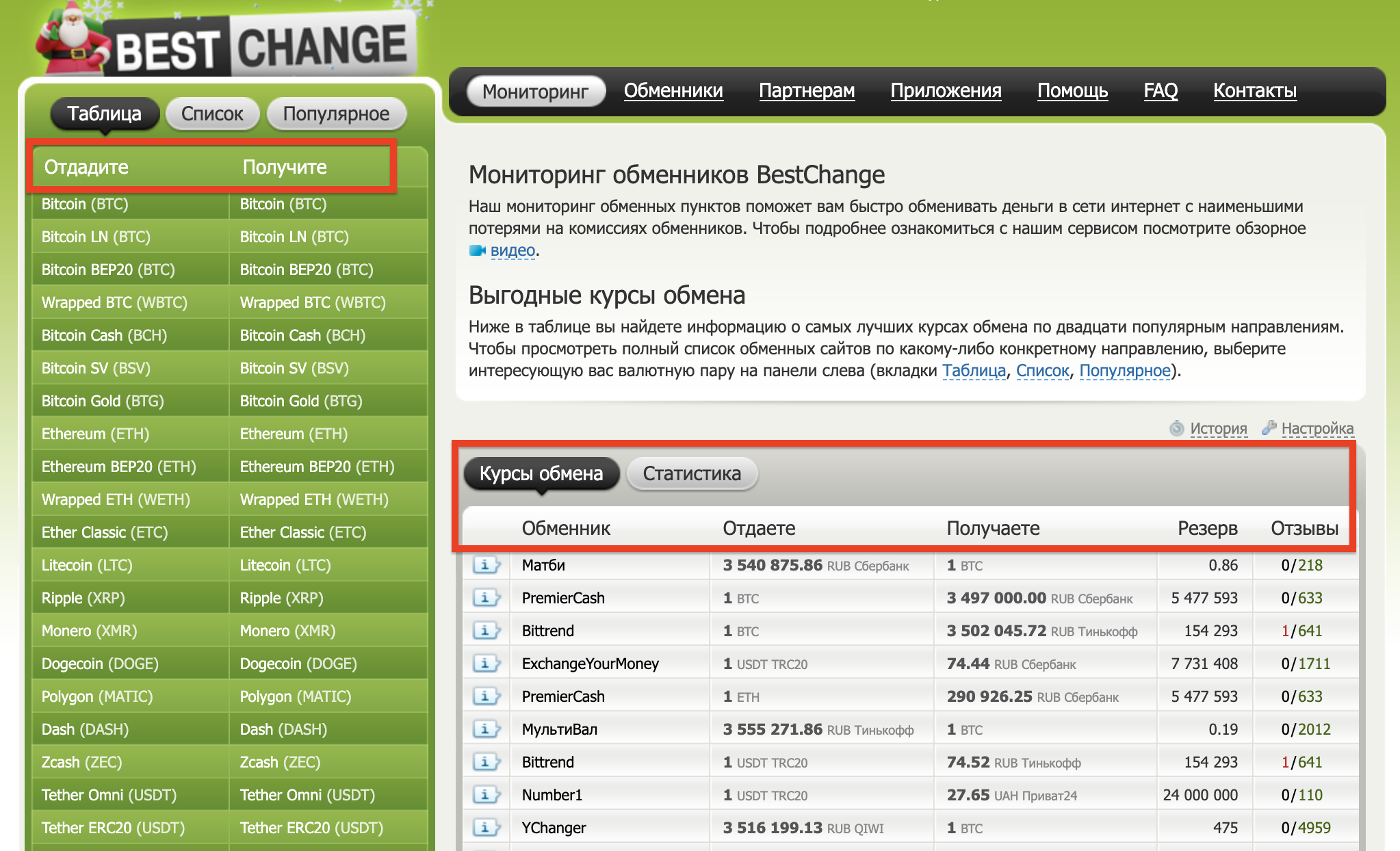
Task: Click the Number1 exchanger name
Action: tap(552, 795)
